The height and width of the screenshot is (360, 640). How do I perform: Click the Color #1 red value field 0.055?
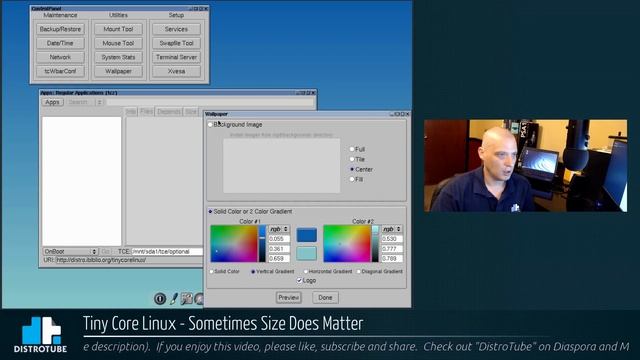(x=279, y=239)
